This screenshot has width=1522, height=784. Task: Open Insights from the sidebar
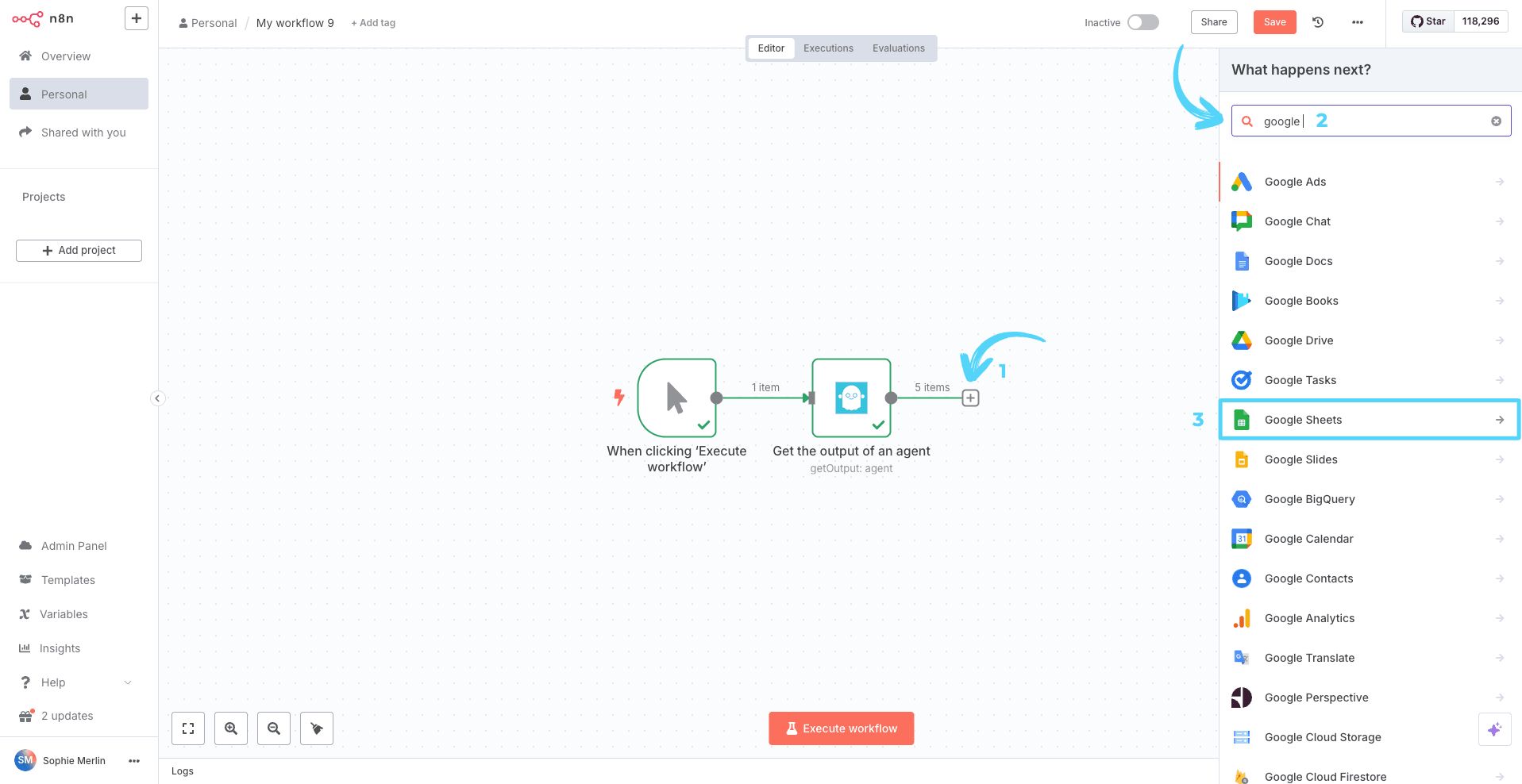[60, 648]
